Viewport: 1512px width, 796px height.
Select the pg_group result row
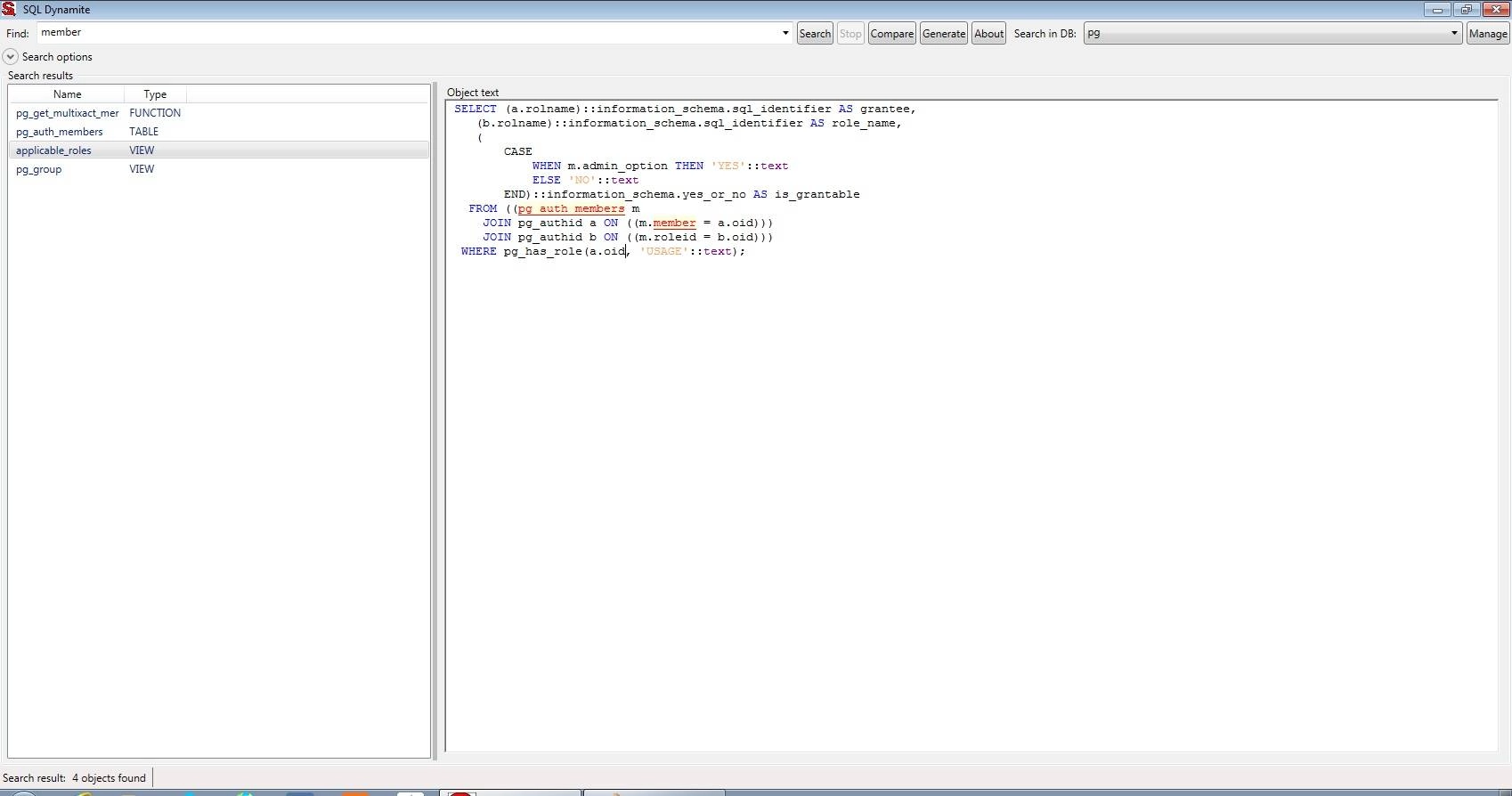tap(219, 169)
